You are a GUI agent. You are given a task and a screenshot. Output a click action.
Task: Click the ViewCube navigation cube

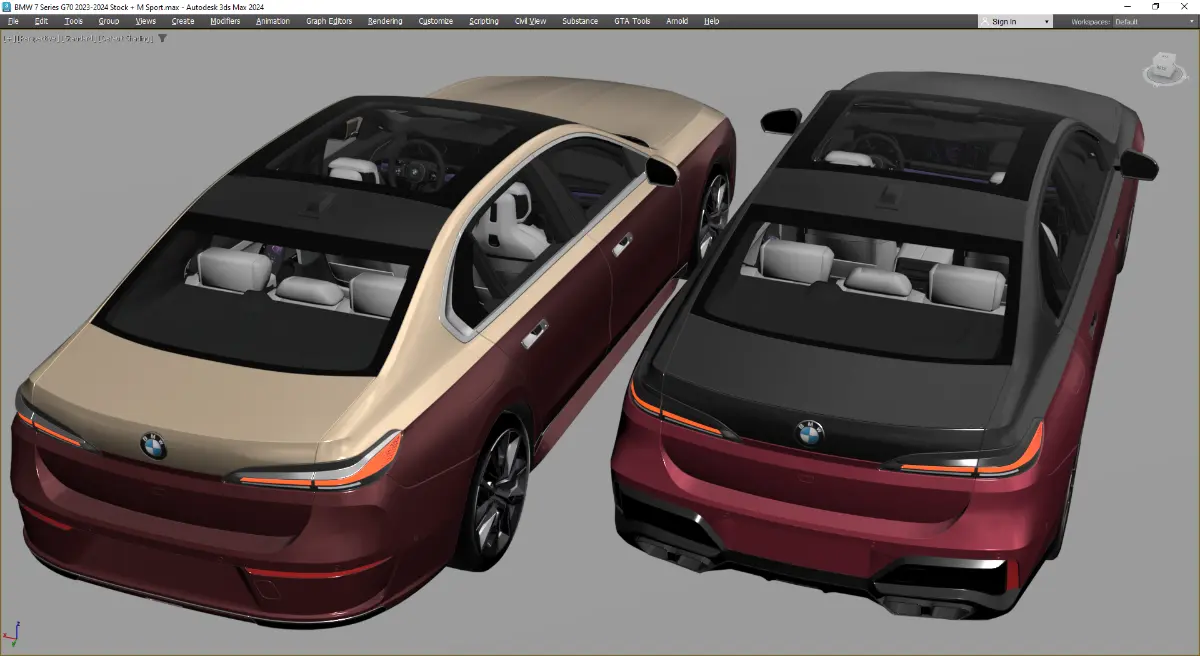pos(1163,68)
